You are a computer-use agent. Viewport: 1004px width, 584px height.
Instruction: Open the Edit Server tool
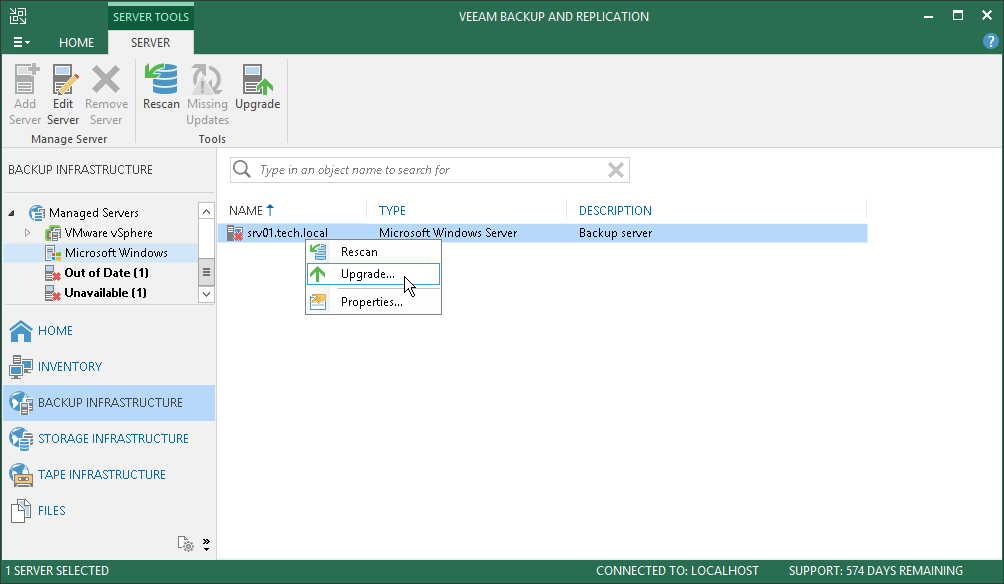point(63,94)
